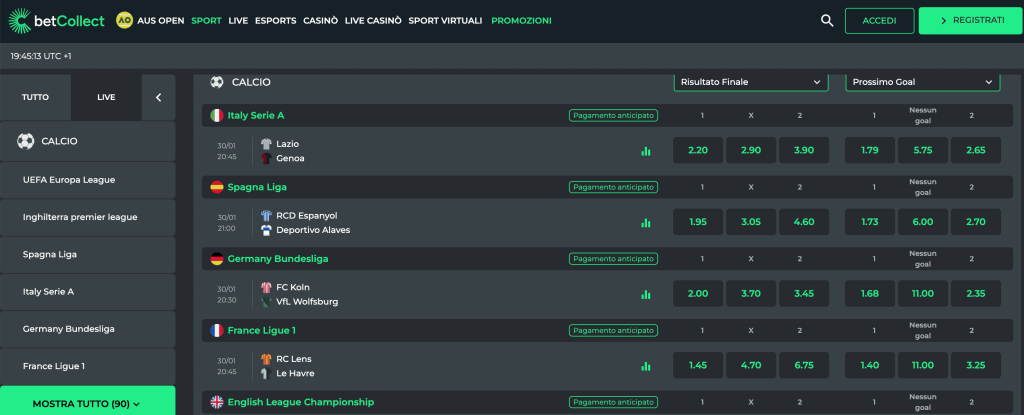Screen dimensions: 1024x415
Task: Click the RC Lens jersey icon
Action: pyautogui.click(x=266, y=359)
